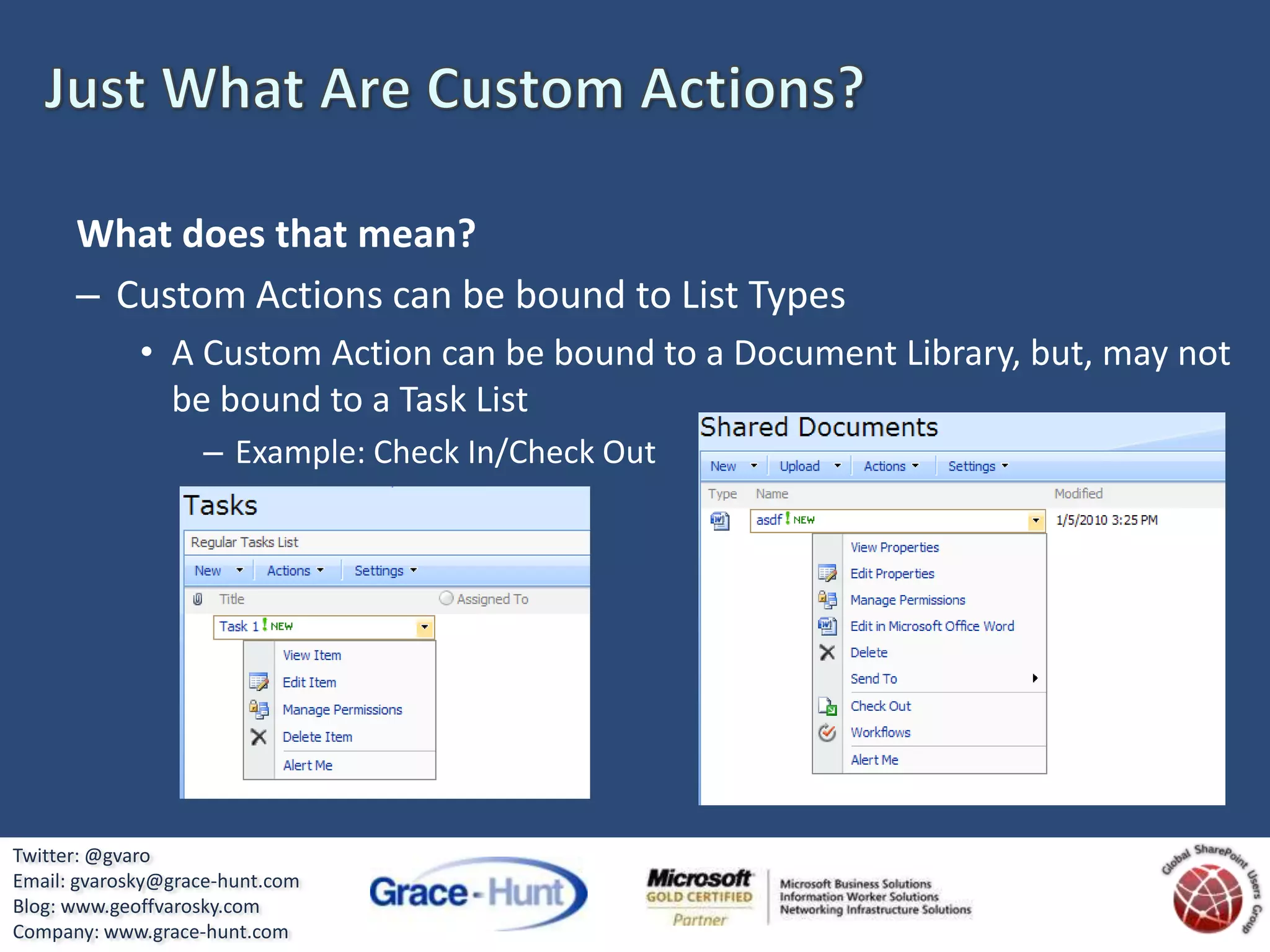The image size is (1270, 952).
Task: Select Check Out in document menu
Action: (881, 706)
